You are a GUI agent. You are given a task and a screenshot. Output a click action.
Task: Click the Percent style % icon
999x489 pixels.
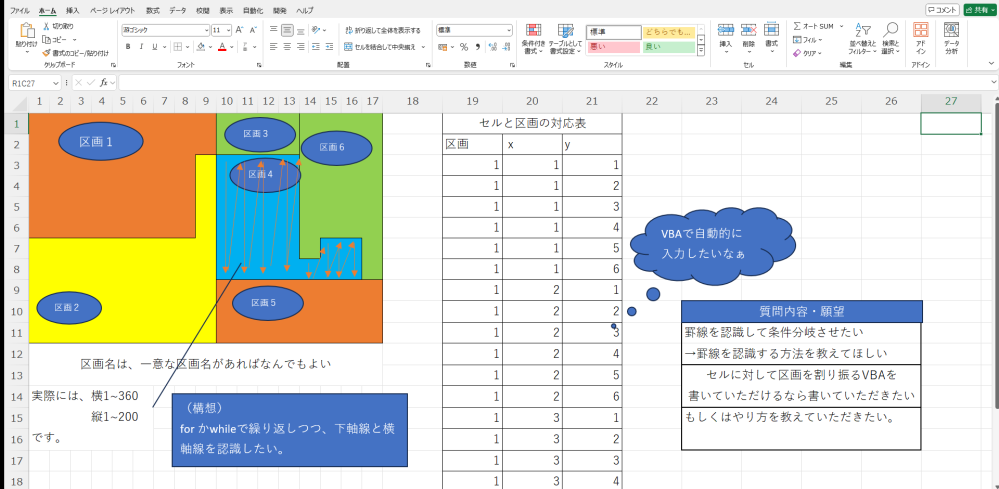tap(464, 46)
